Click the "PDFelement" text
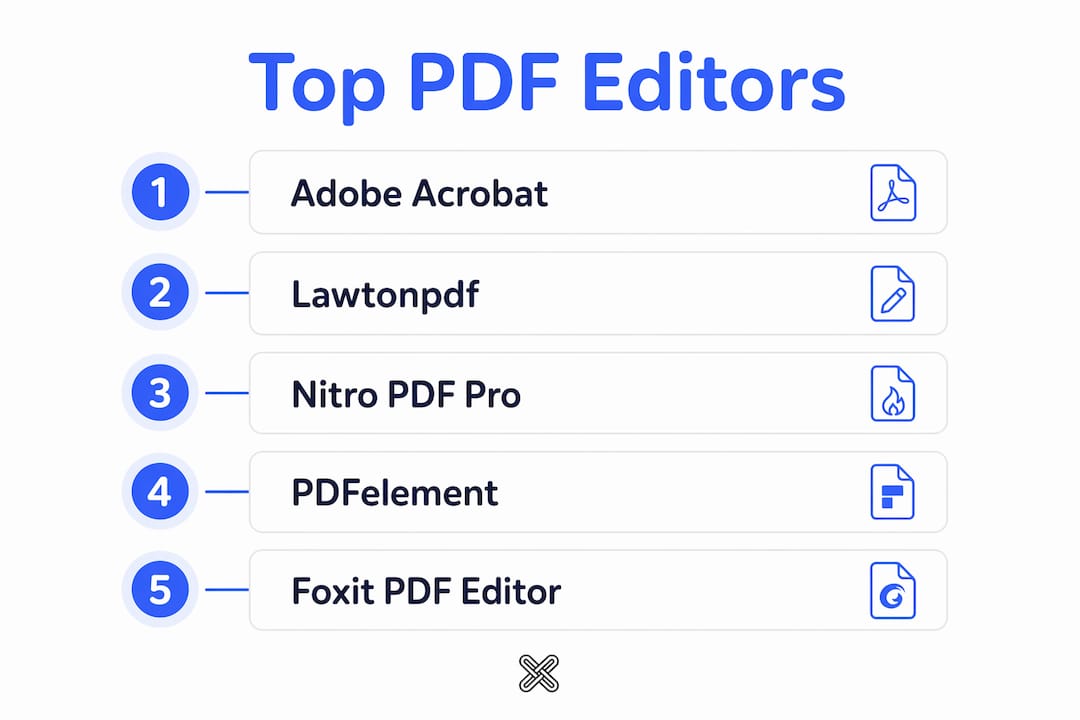 [395, 493]
